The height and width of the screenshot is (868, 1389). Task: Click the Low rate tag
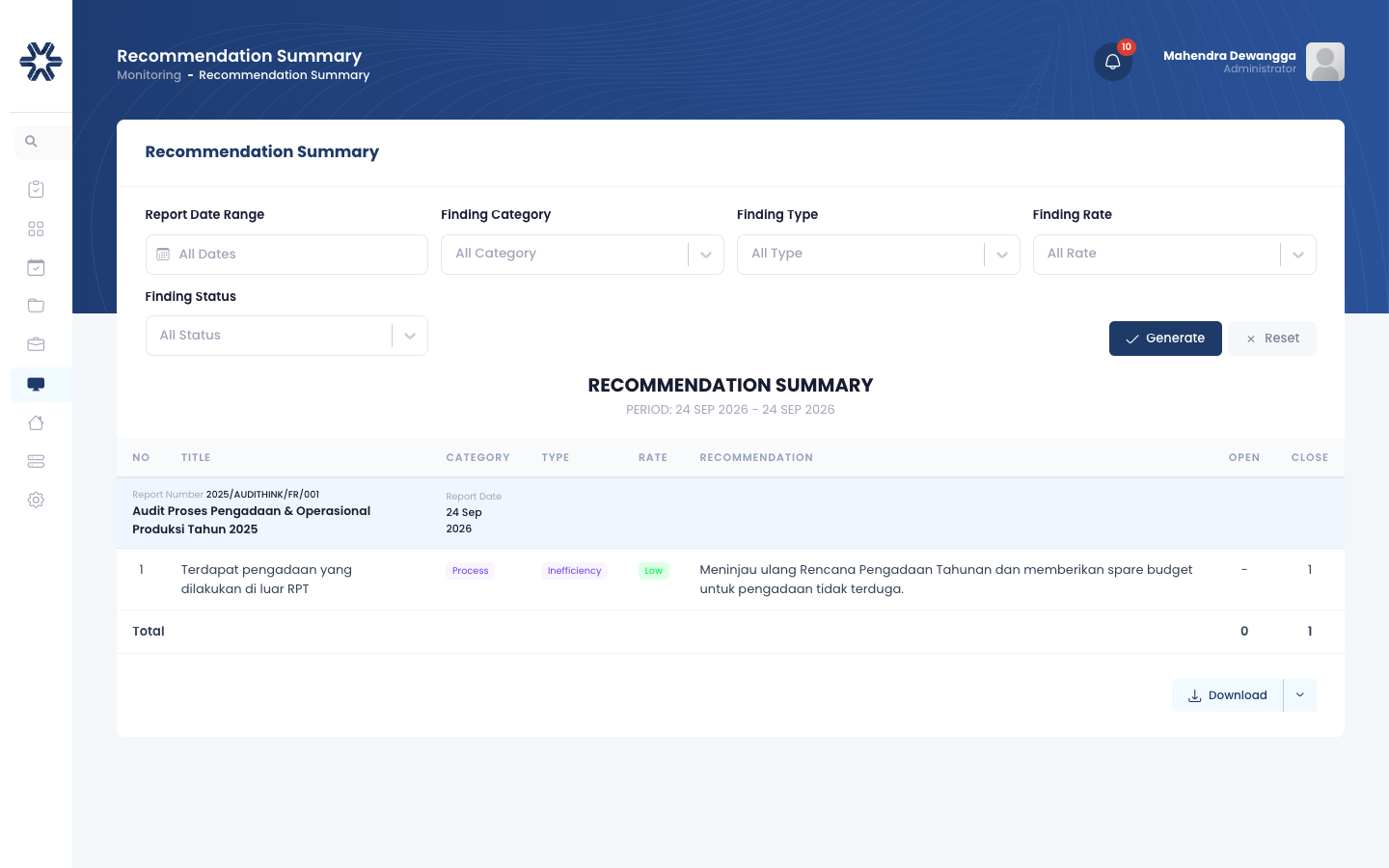click(x=654, y=571)
